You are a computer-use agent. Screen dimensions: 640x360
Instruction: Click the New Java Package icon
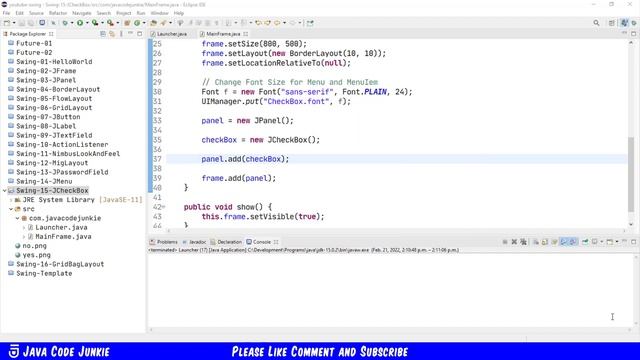(x=127, y=23)
